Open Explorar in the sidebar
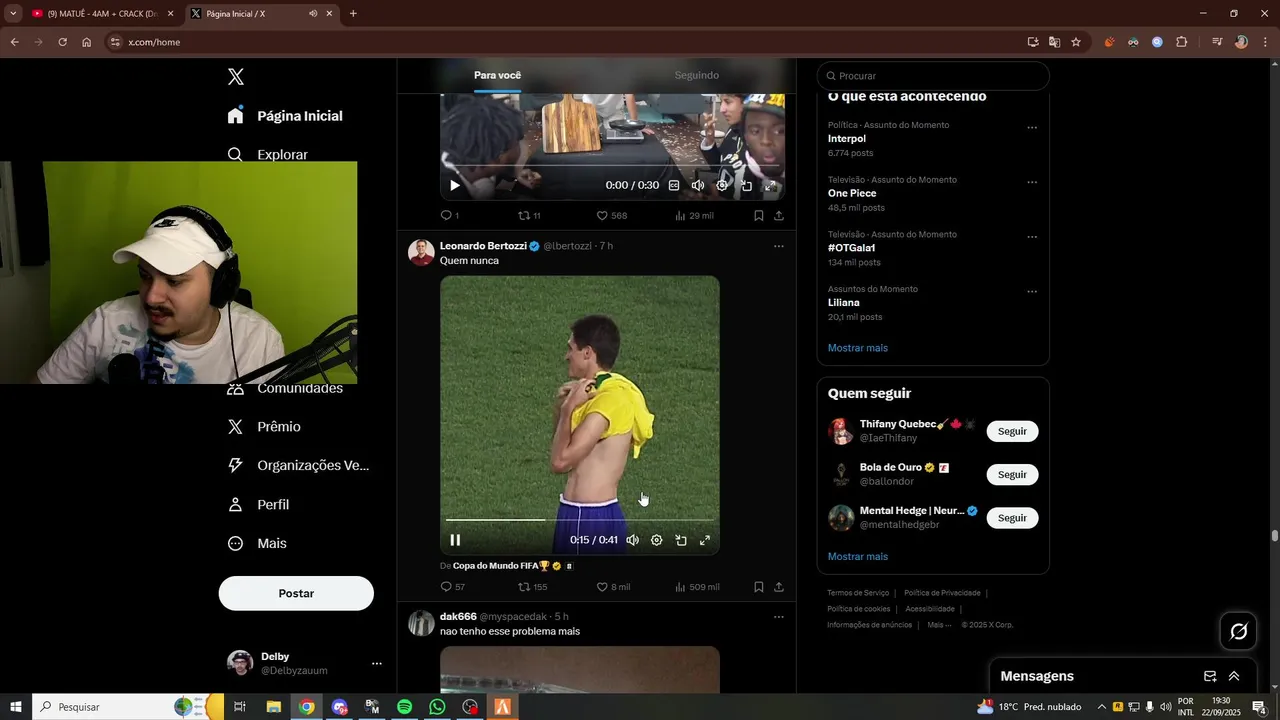Viewport: 1280px width, 720px height. click(268, 154)
